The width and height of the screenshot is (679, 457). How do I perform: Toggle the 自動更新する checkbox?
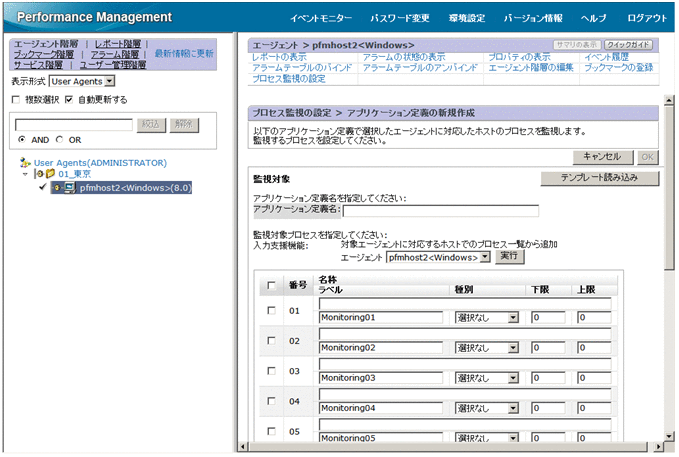(69, 100)
